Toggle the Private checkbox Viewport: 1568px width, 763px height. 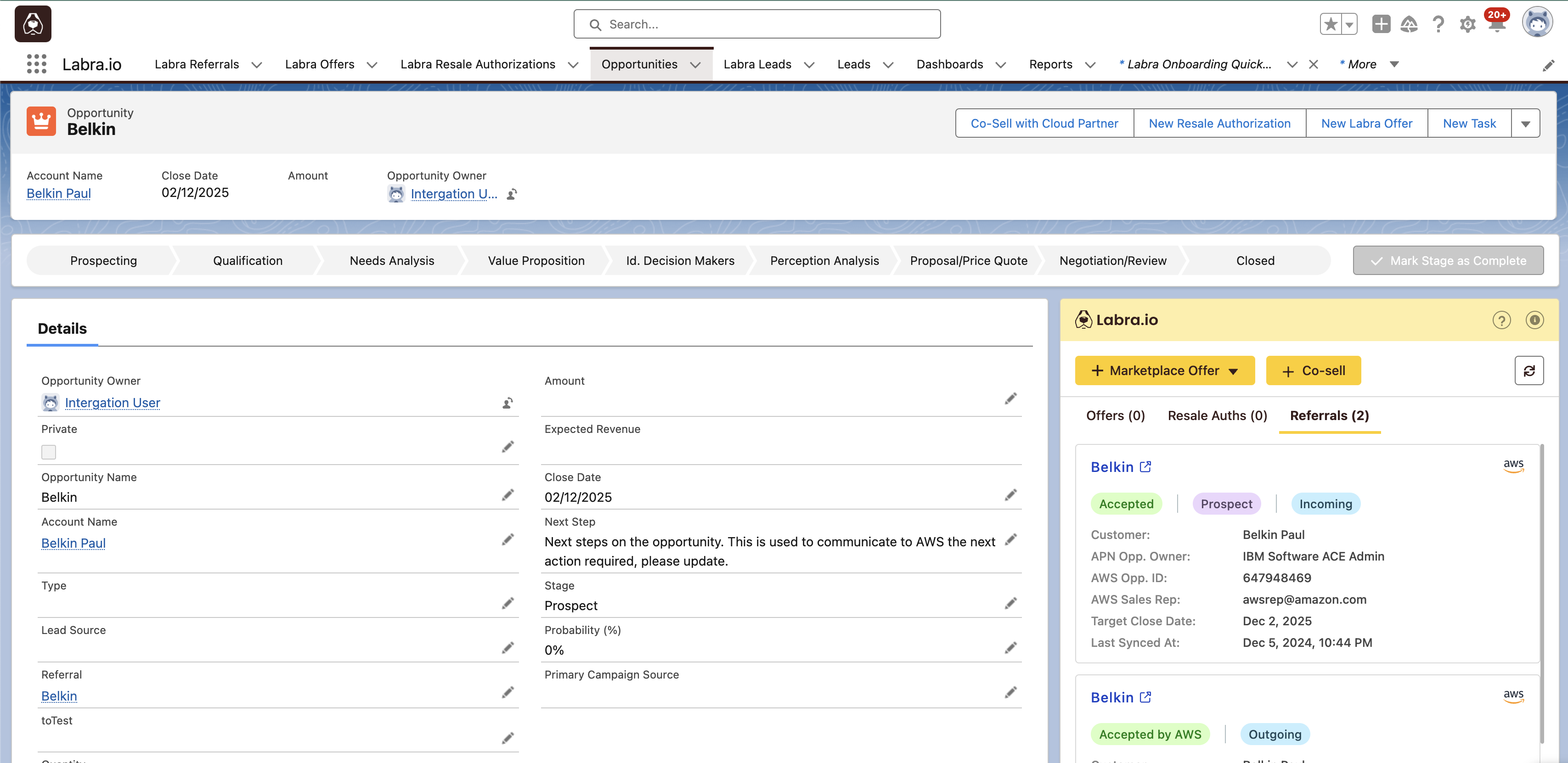49,452
